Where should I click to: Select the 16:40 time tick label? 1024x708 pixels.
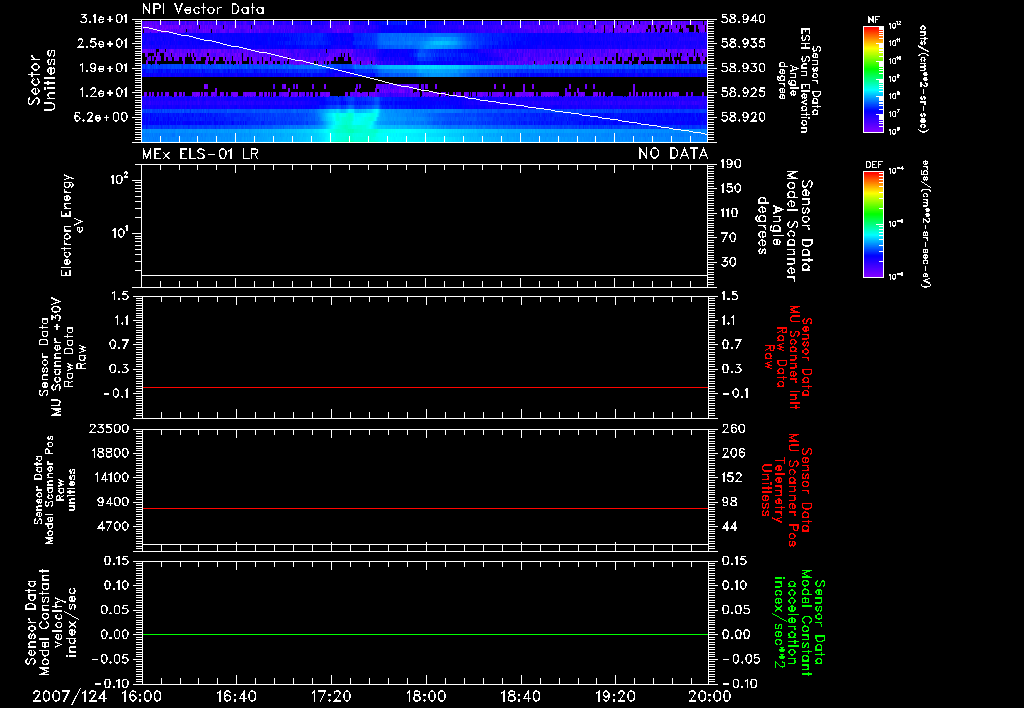(x=236, y=696)
